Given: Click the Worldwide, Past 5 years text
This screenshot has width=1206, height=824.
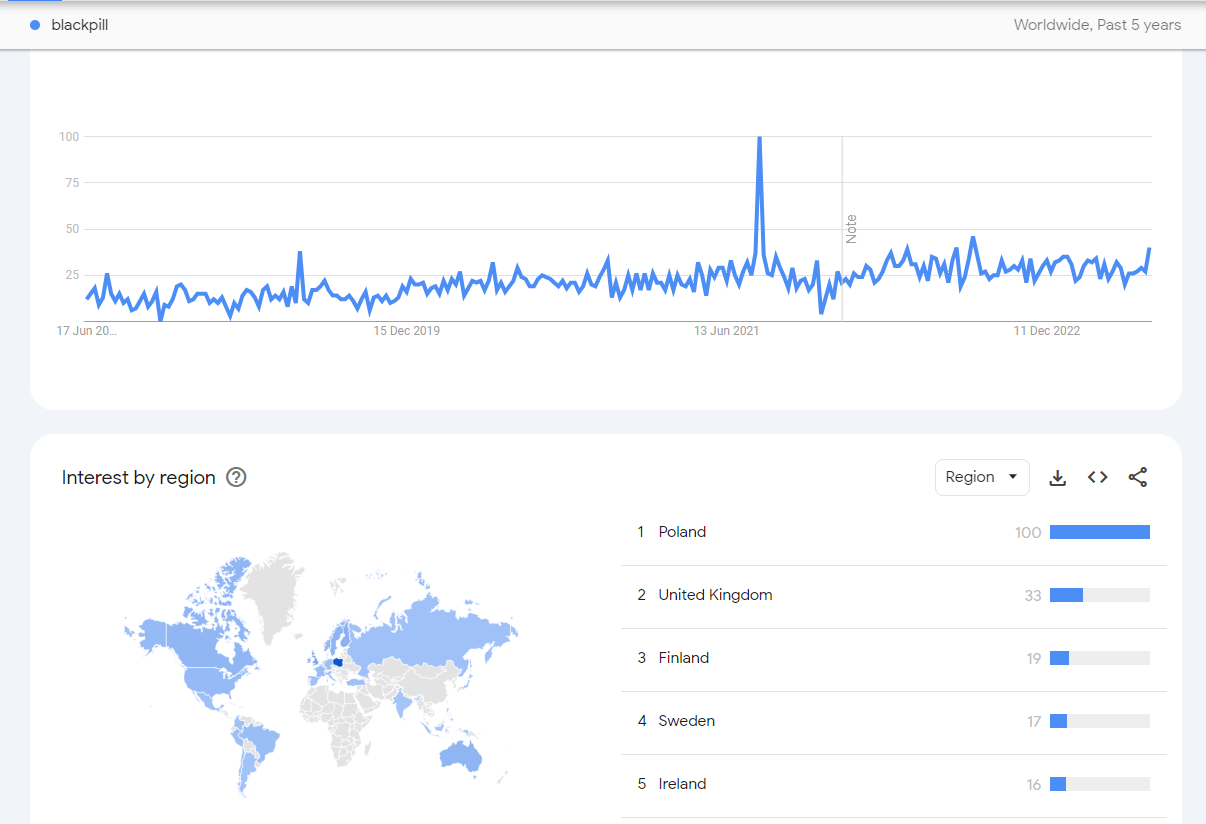Looking at the screenshot, I should click(1097, 25).
